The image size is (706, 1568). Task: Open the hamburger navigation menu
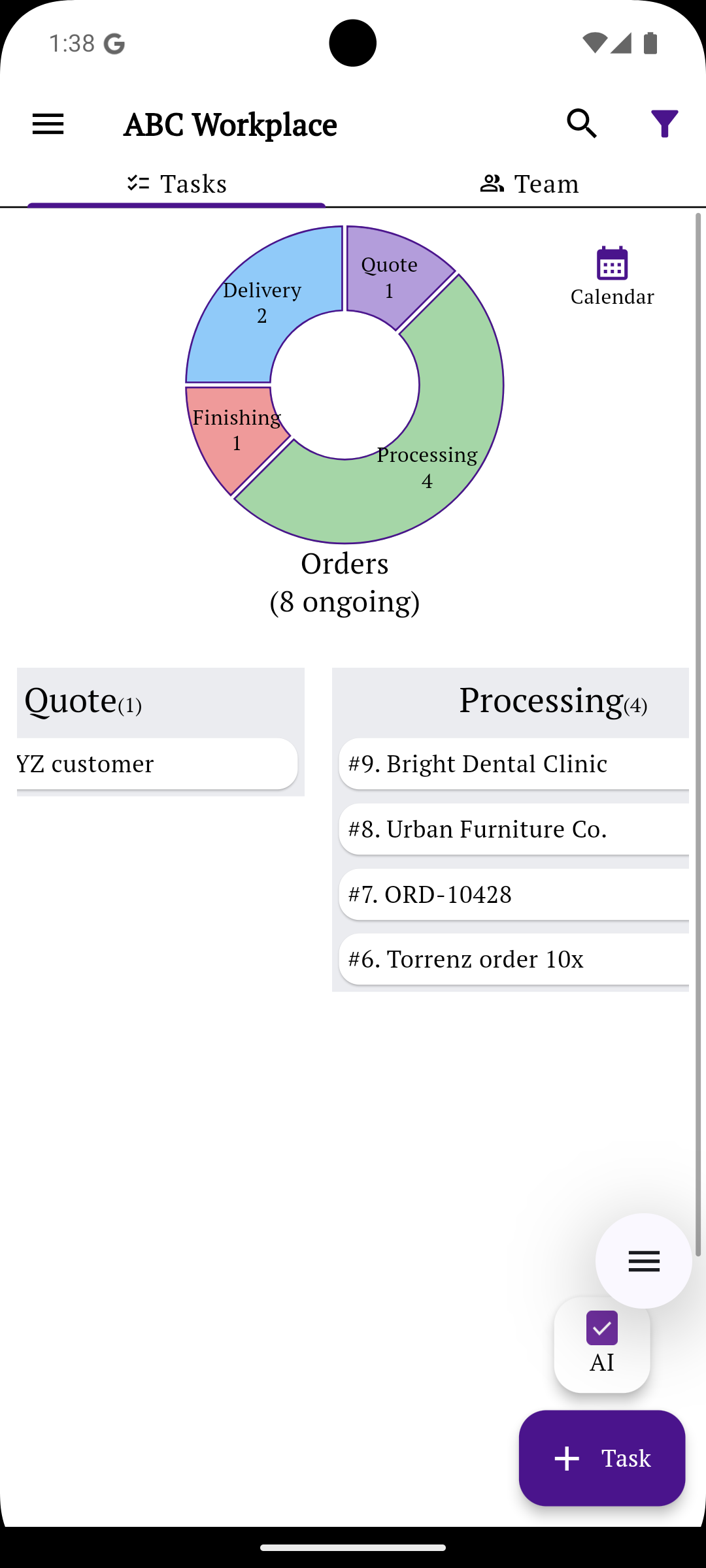48,124
